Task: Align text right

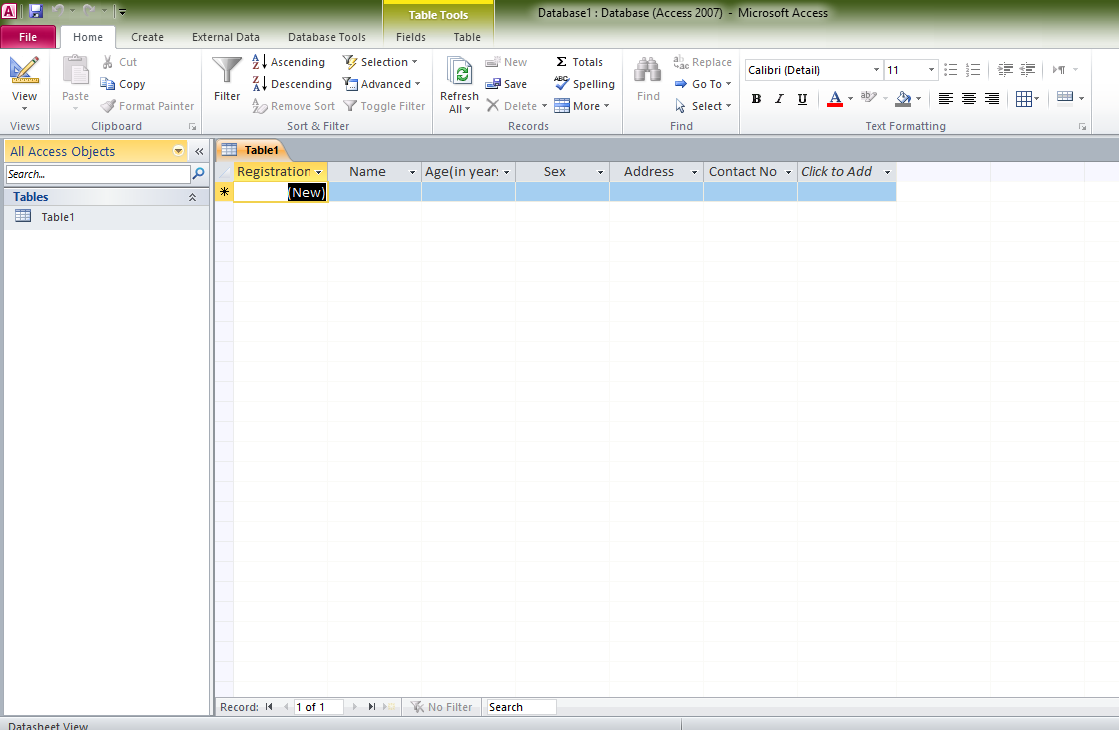Action: coord(992,99)
